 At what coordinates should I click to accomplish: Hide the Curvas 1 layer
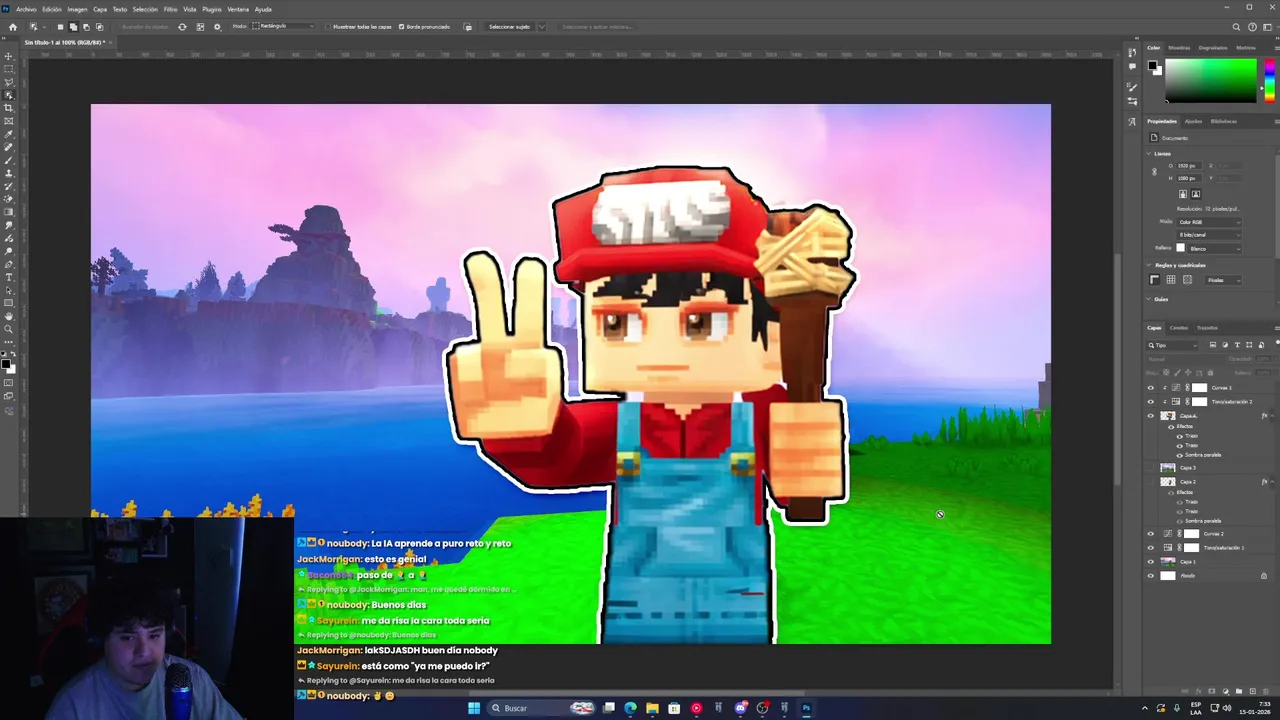click(1150, 388)
